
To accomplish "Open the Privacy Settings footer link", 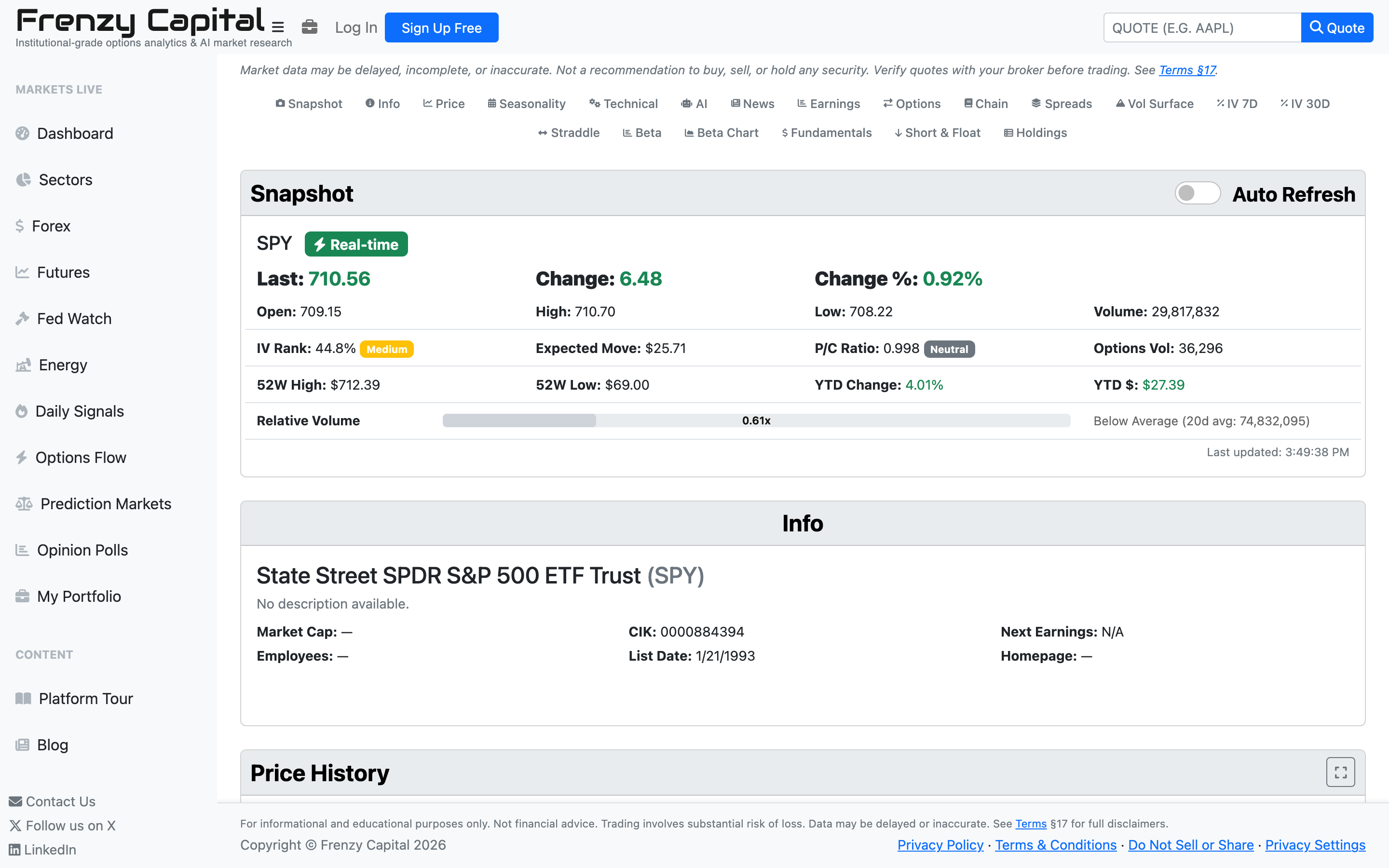I will pyautogui.click(x=1316, y=845).
